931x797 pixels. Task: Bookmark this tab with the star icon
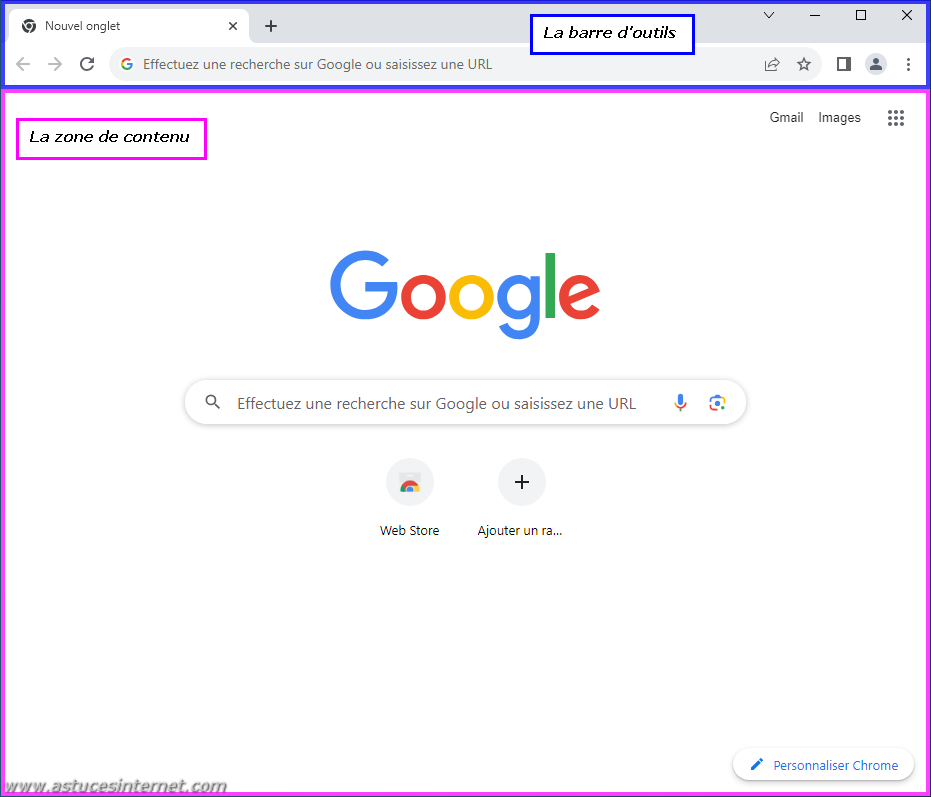[804, 64]
